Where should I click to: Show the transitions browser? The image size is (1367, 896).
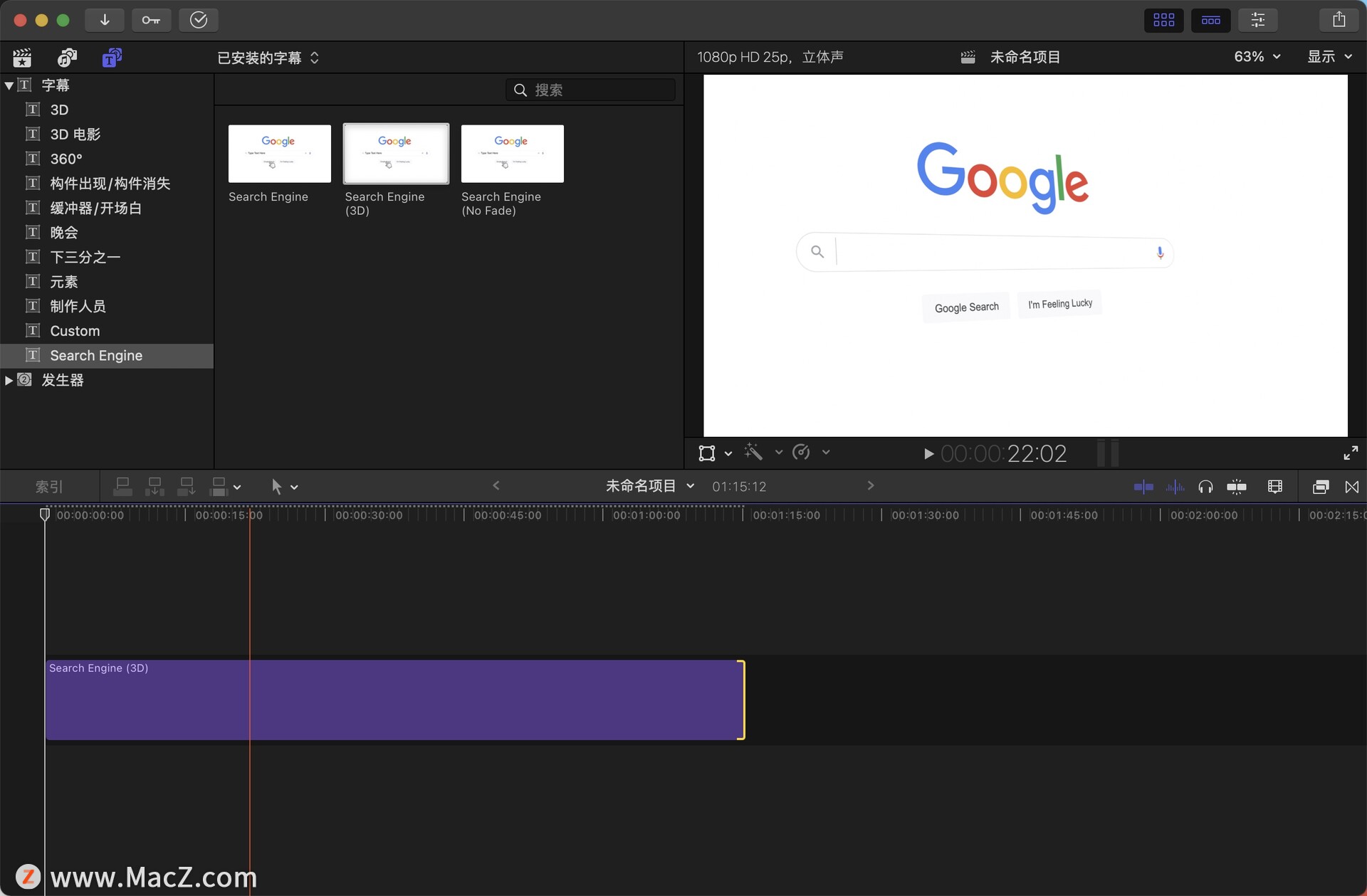coord(1352,487)
